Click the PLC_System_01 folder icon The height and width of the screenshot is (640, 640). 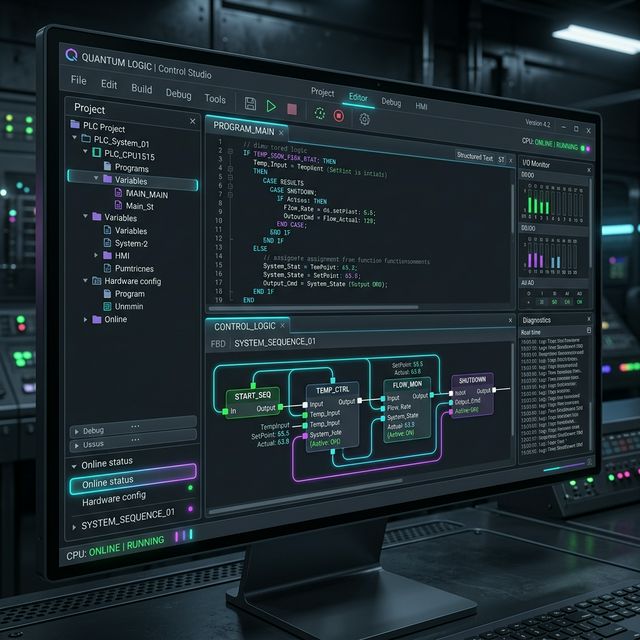86,138
